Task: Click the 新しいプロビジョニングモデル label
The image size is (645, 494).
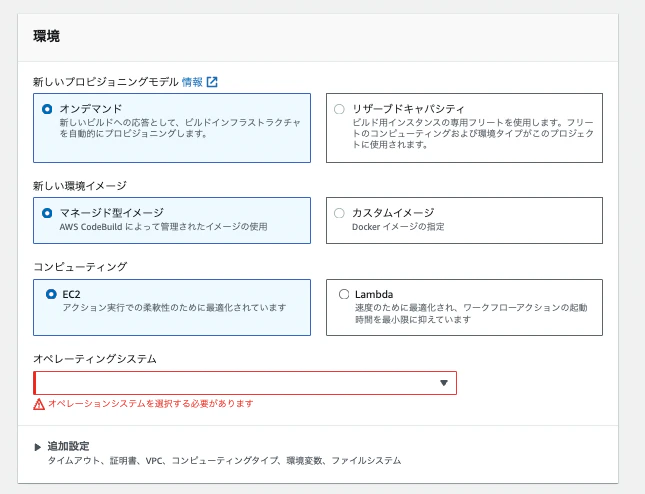Action: coord(106,82)
